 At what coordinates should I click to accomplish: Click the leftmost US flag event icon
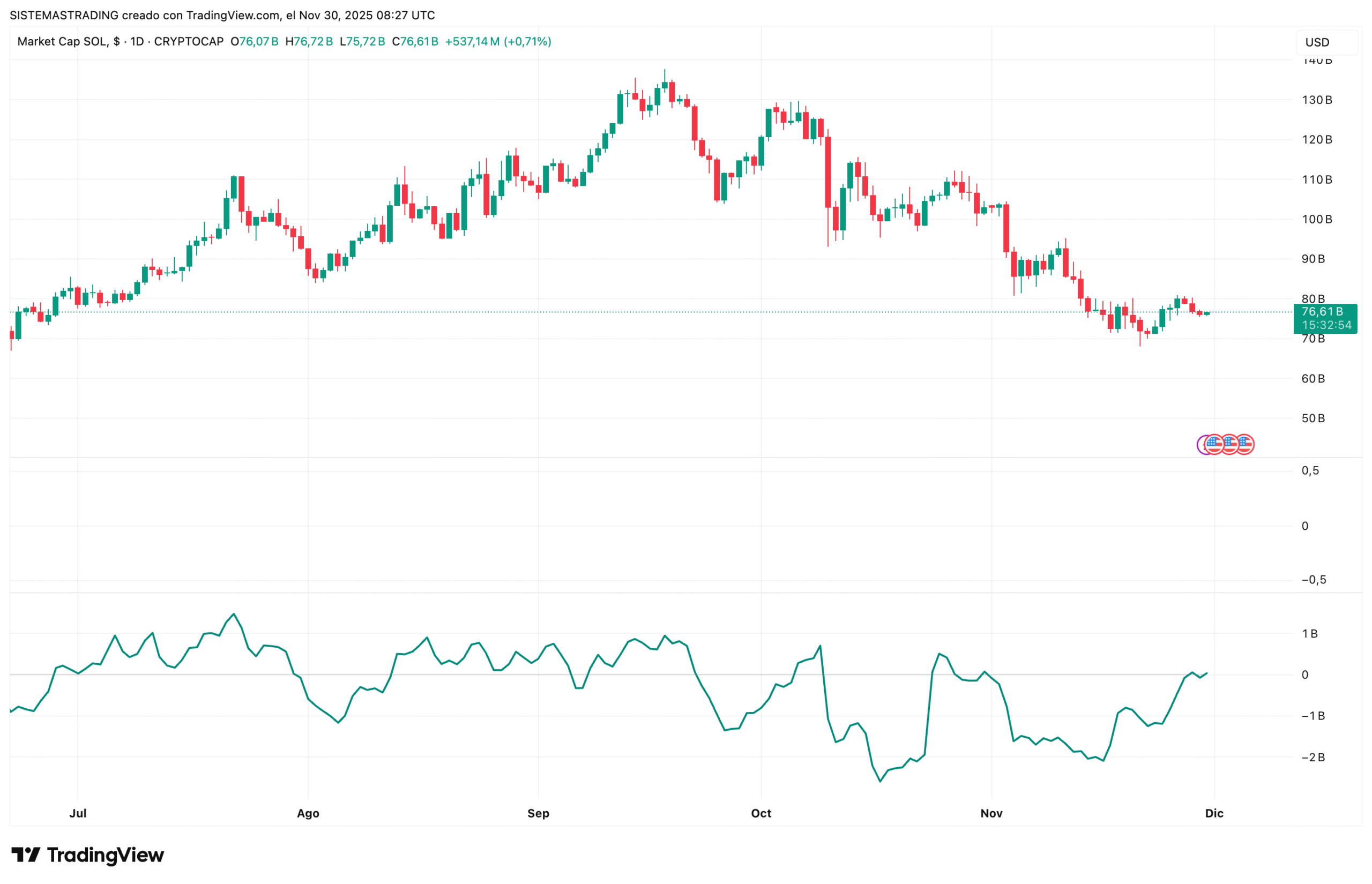1214,444
